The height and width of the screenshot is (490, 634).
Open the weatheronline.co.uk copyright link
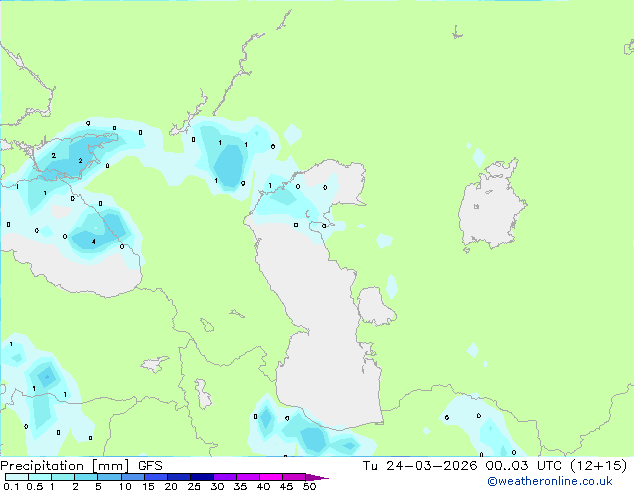coord(549,482)
